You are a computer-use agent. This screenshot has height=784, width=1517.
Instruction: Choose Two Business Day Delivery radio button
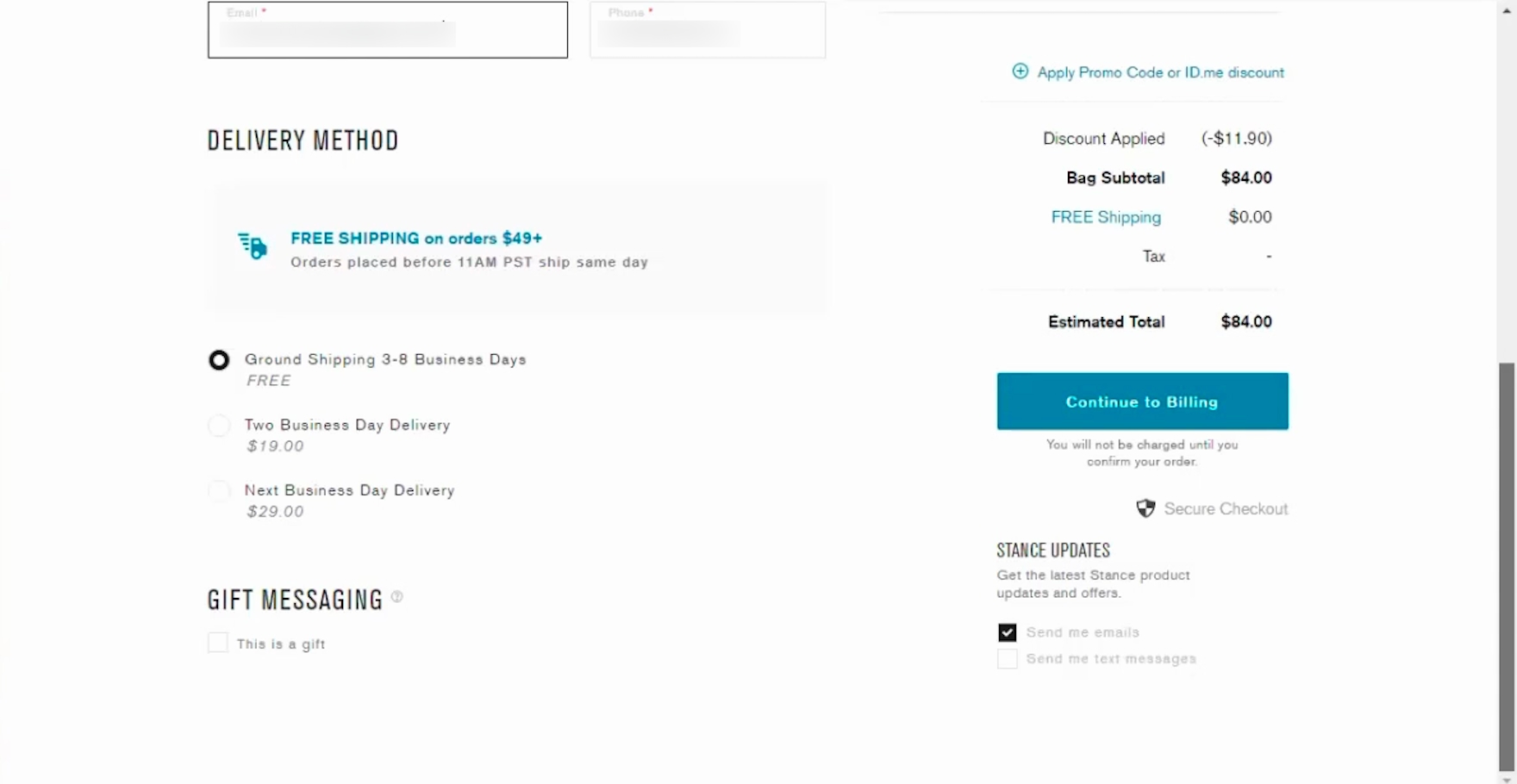pyautogui.click(x=219, y=426)
